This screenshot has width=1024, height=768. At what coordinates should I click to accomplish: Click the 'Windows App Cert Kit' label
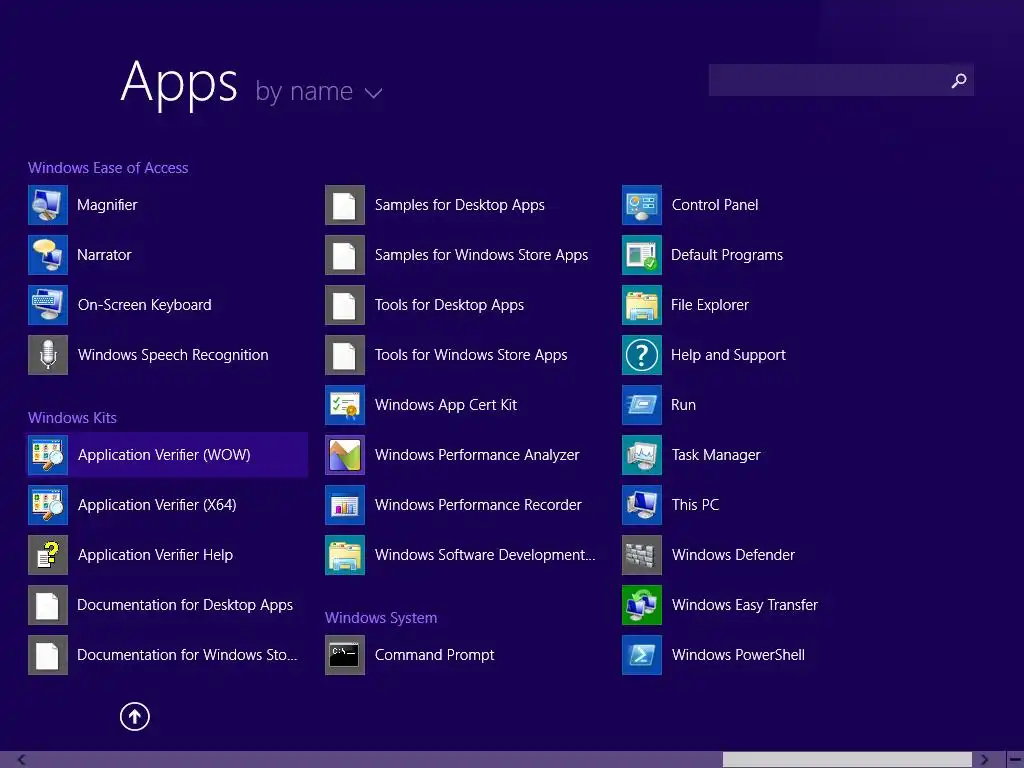coord(446,405)
